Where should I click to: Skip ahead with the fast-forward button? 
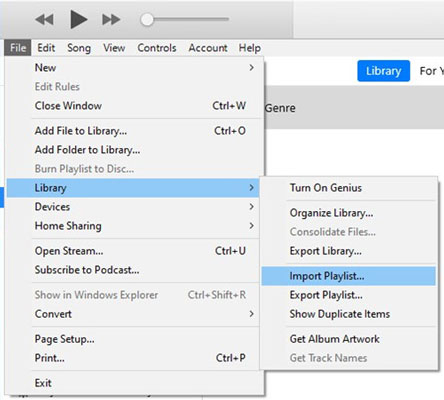(x=111, y=19)
